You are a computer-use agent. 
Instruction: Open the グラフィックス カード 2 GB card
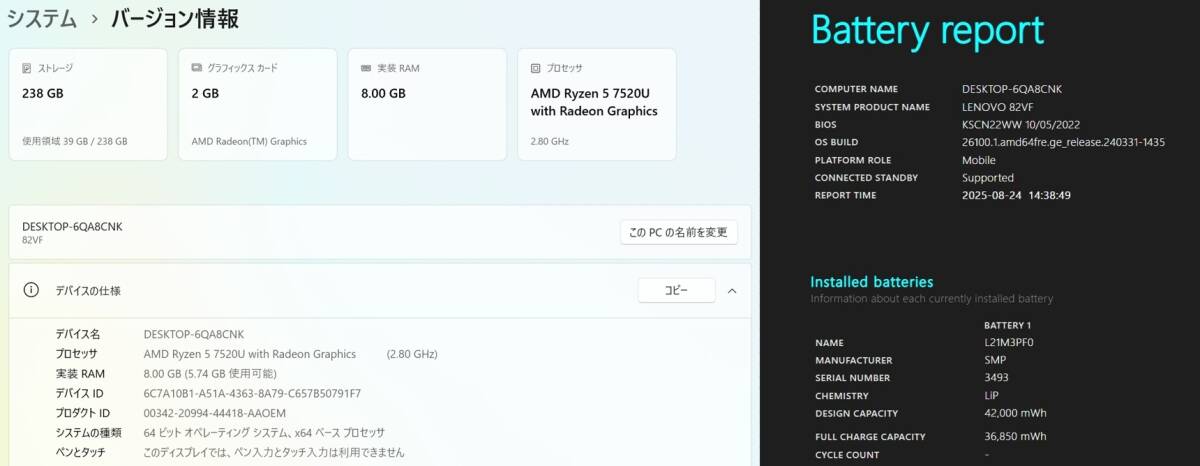[x=258, y=104]
